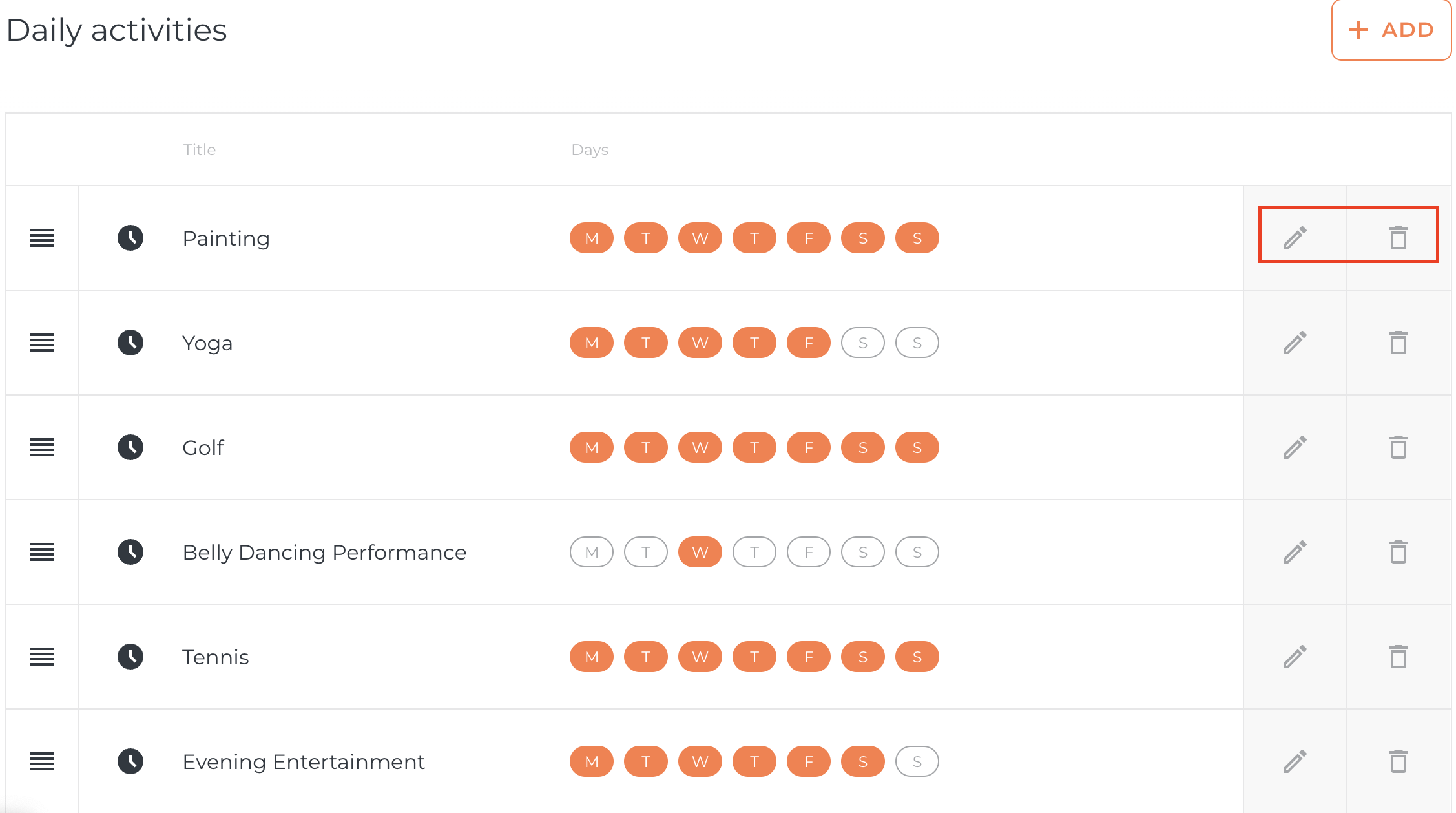Click the clock icon beside Painting
Viewport: 1456px width, 813px height.
[x=130, y=238]
